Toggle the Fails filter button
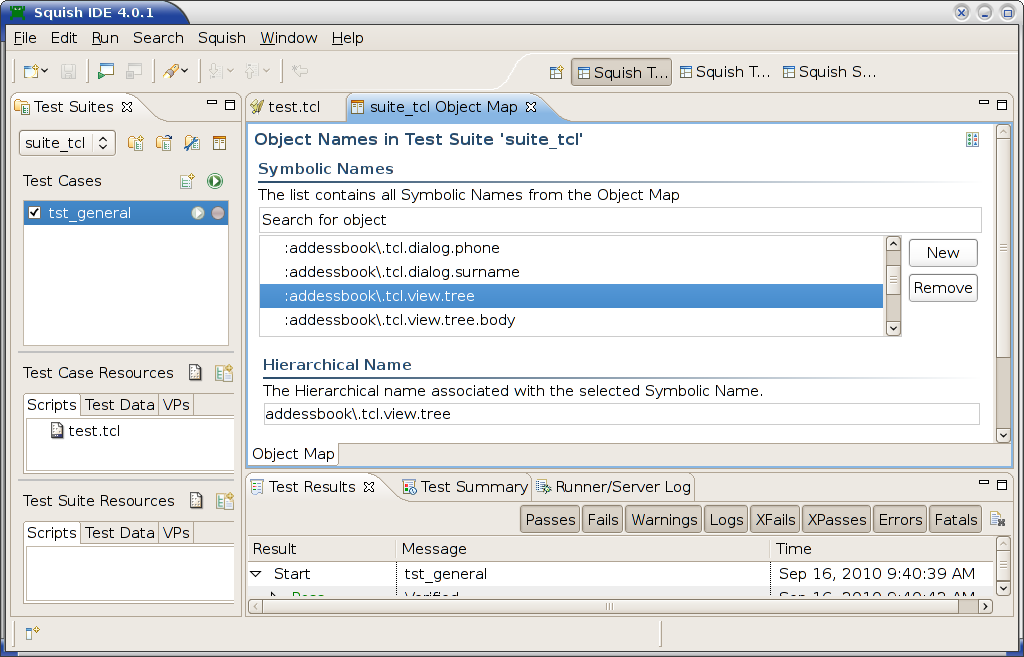 coord(603,519)
